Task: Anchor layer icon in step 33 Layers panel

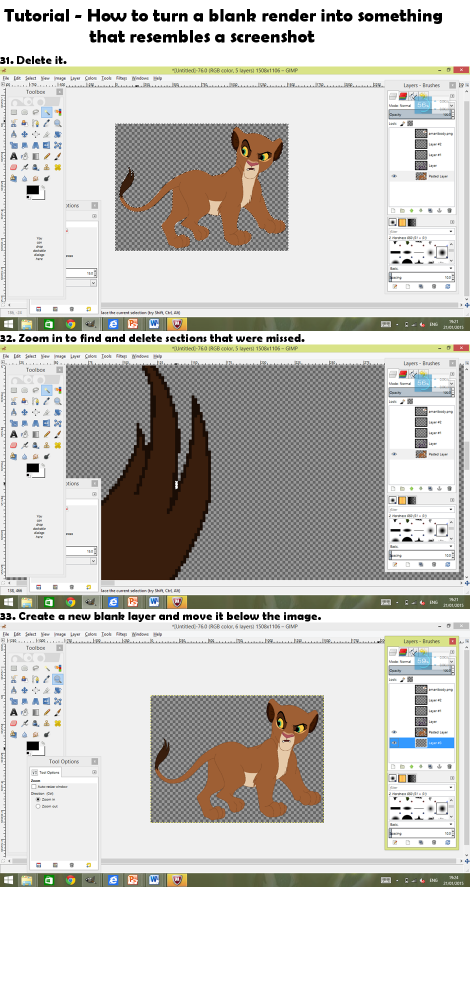Action: (439, 766)
